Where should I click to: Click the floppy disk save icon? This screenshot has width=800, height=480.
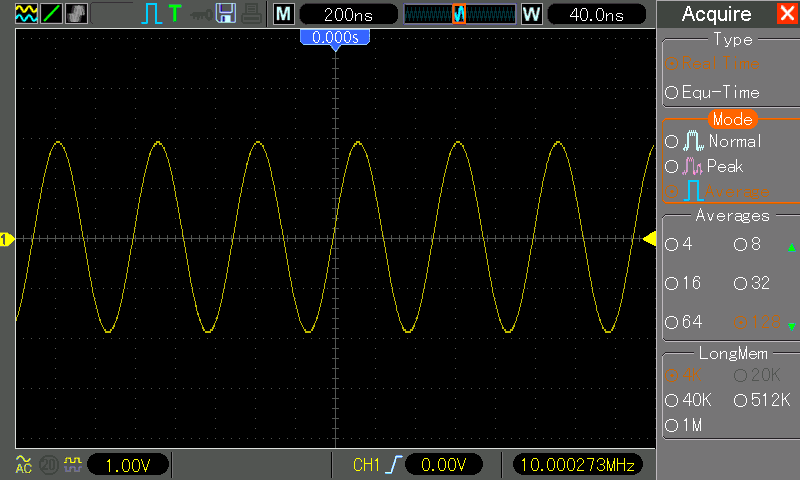[226, 13]
